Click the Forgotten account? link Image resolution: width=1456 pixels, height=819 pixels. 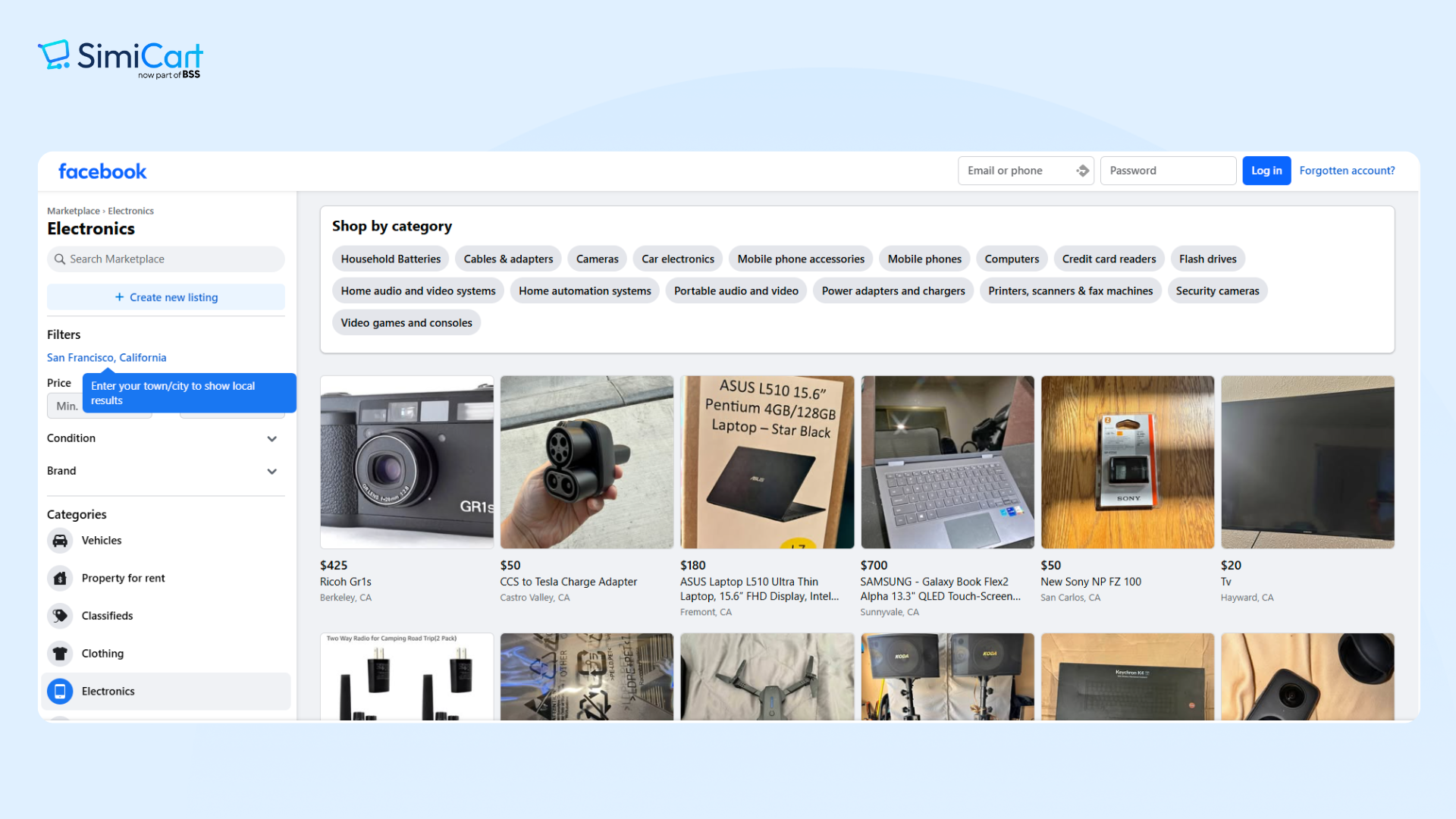click(x=1347, y=171)
